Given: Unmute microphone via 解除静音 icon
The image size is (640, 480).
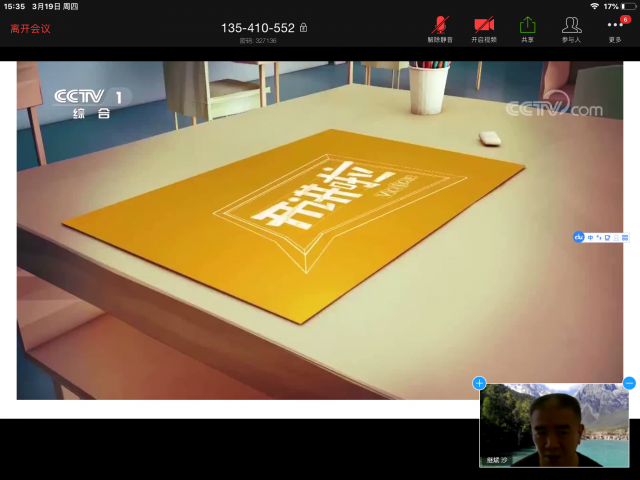Looking at the screenshot, I should click(440, 29).
